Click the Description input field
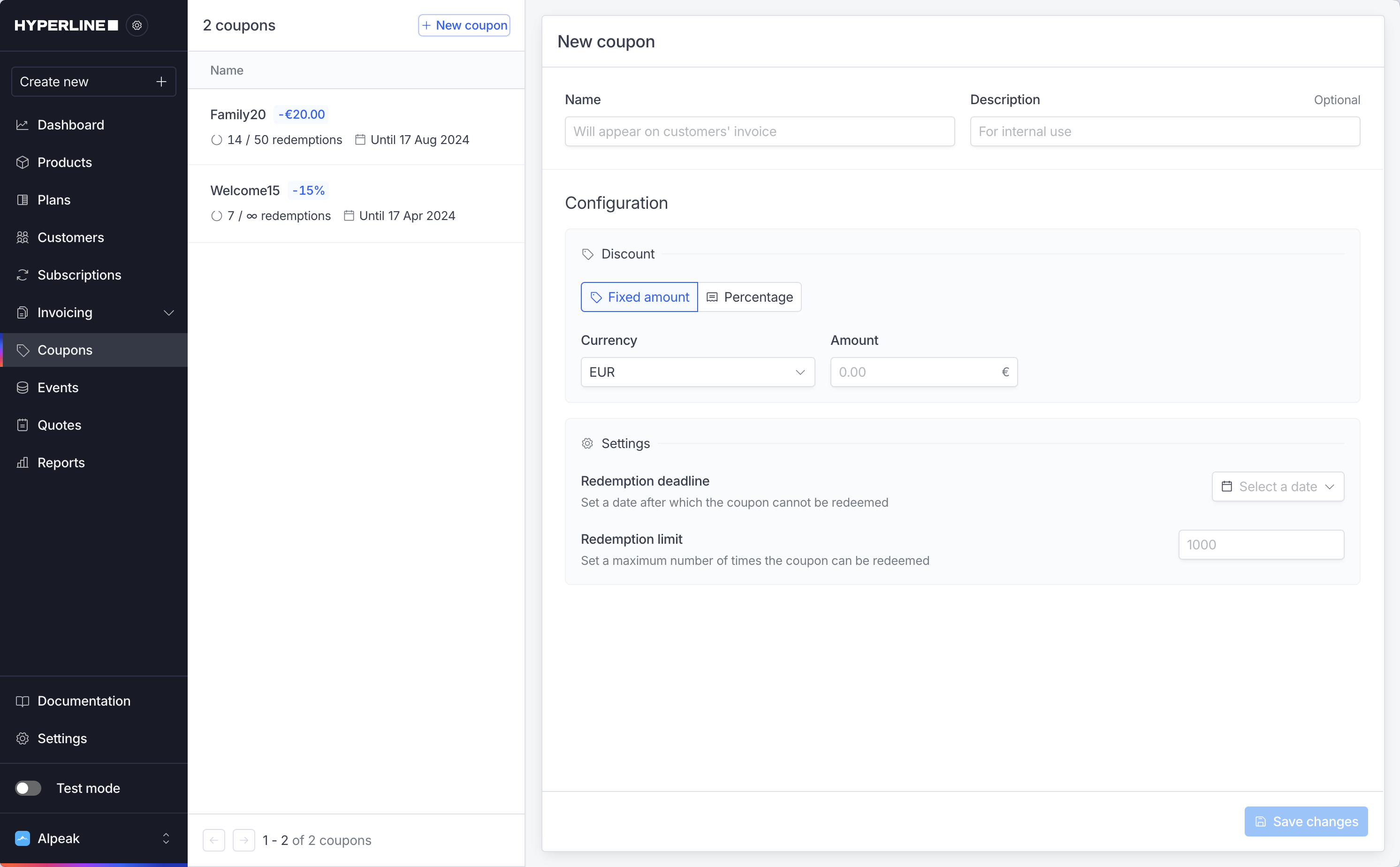The image size is (1400, 867). pos(1165,131)
